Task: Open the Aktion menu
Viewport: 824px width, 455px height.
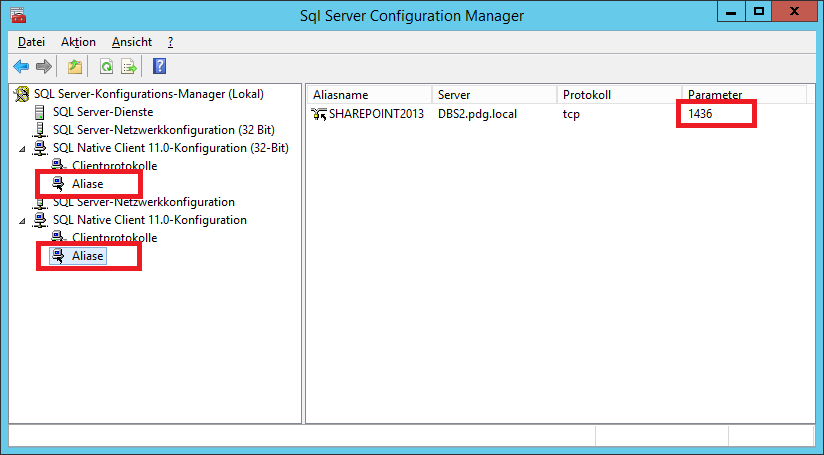Action: click(x=78, y=42)
